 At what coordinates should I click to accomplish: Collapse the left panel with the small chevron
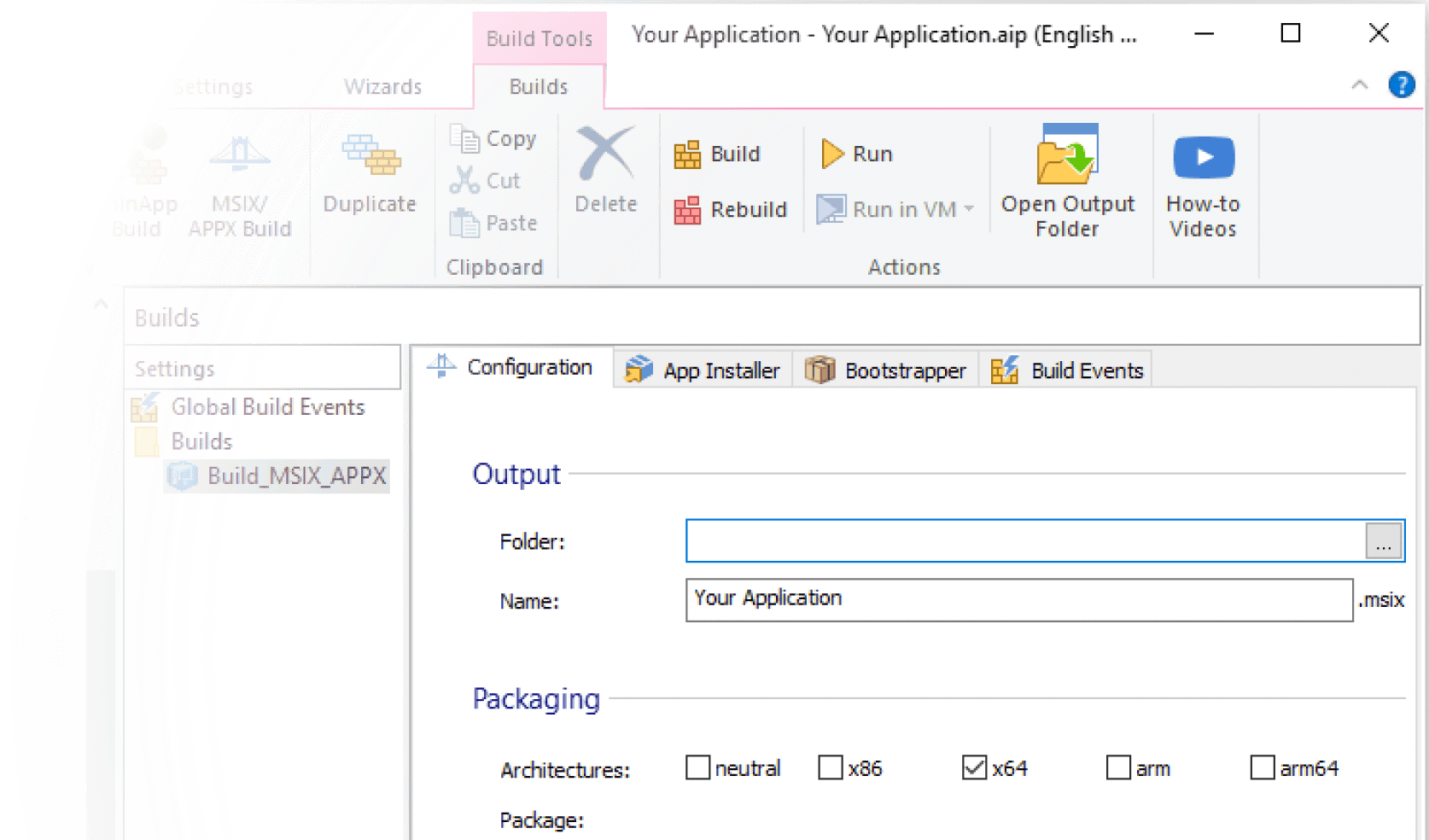(x=101, y=303)
